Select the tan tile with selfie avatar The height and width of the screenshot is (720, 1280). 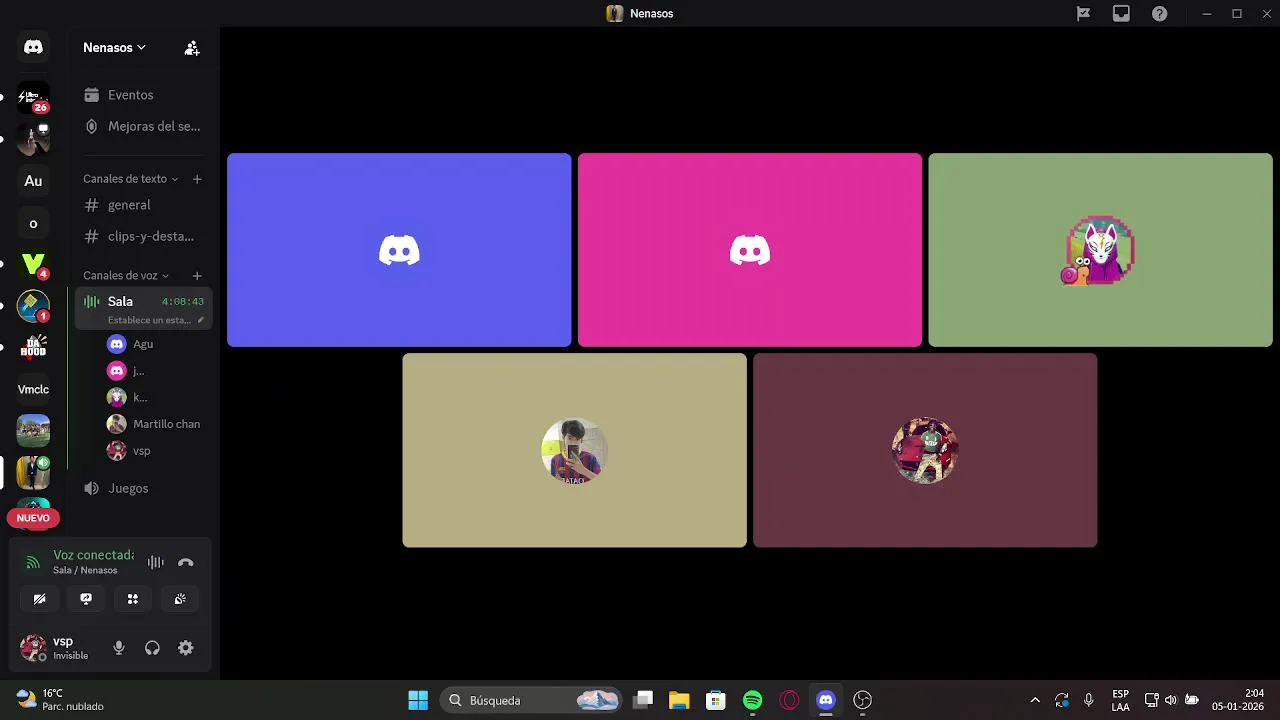pos(574,450)
